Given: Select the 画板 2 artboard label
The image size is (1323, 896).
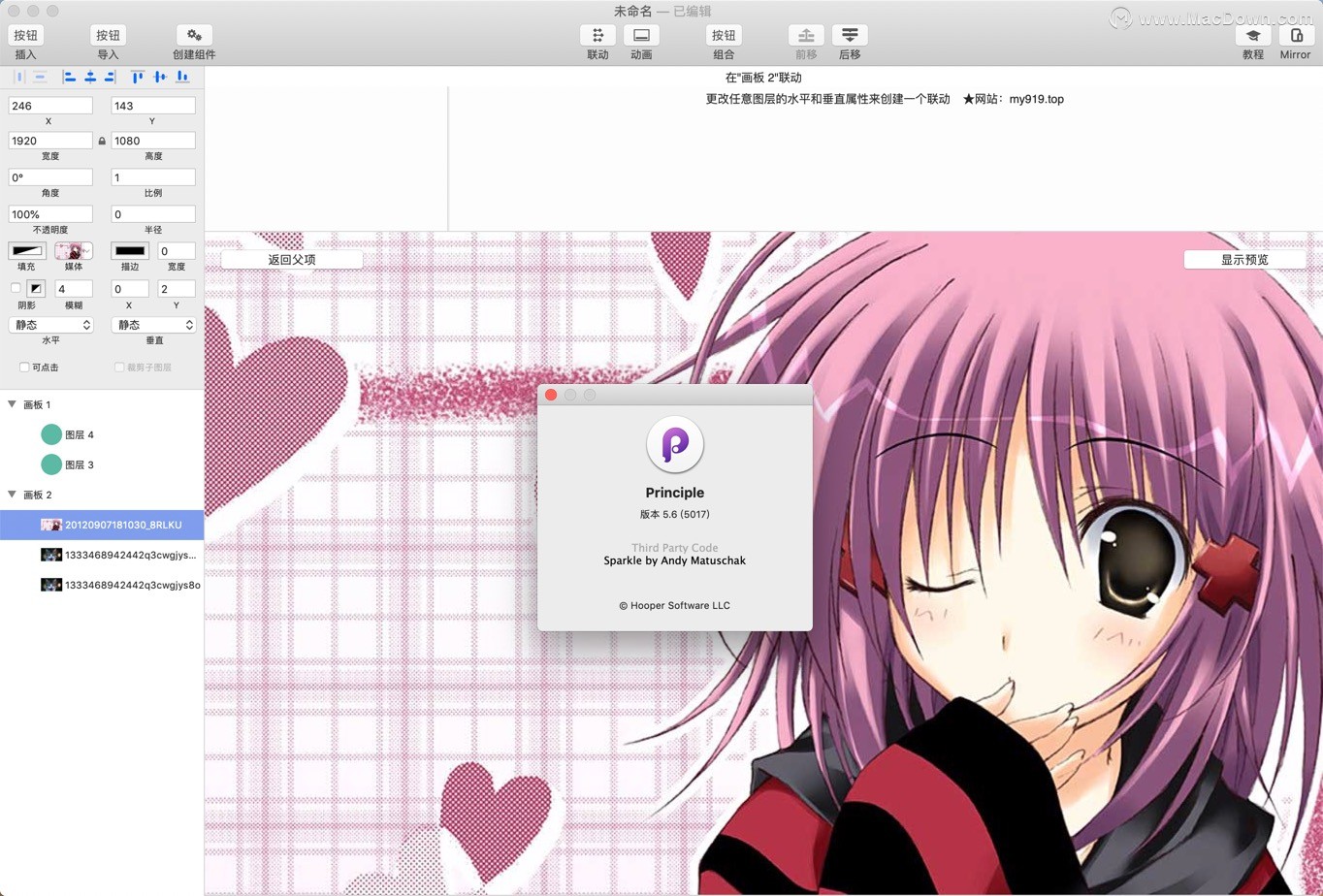Looking at the screenshot, I should click(37, 495).
